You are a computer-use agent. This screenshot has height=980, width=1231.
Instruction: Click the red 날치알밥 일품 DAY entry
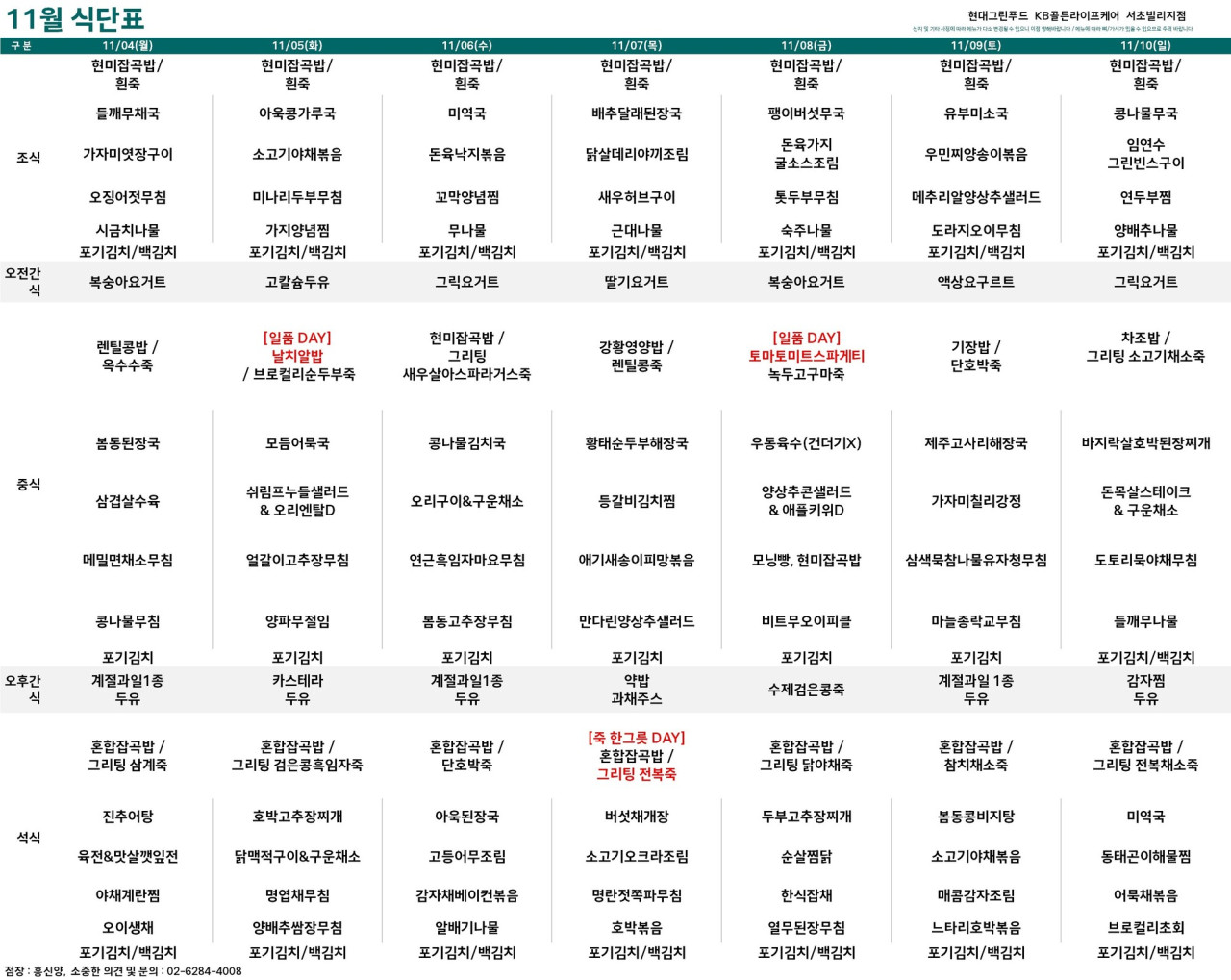coord(297,356)
